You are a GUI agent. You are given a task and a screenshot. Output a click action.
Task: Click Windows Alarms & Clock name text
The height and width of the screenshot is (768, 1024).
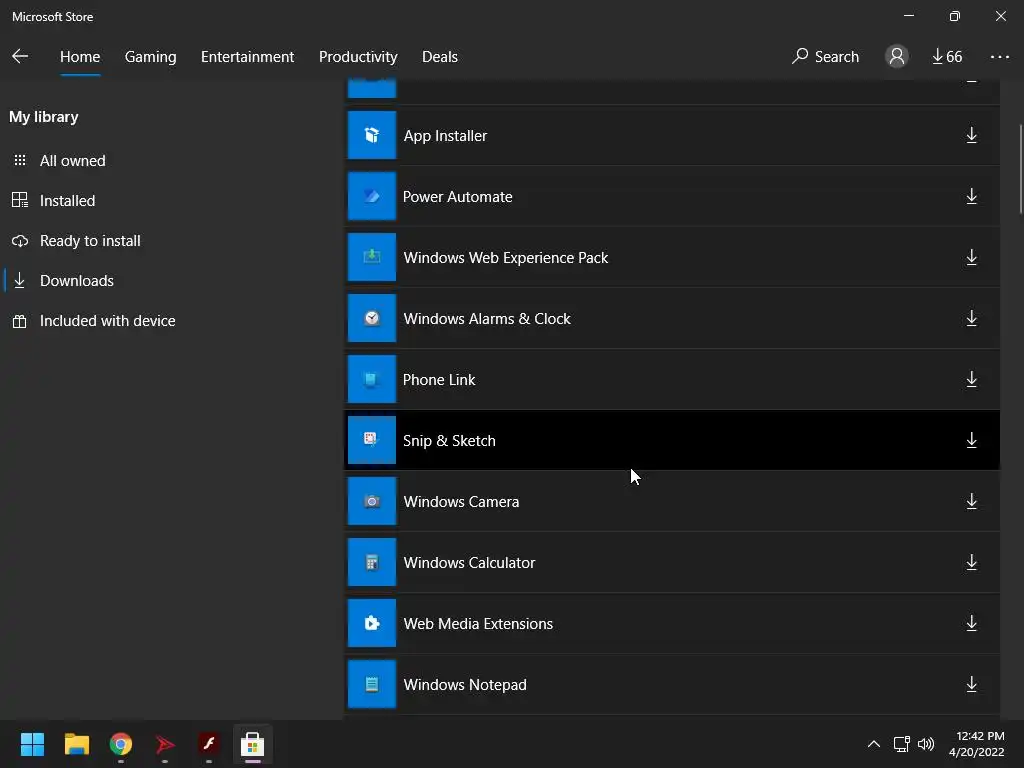click(487, 319)
